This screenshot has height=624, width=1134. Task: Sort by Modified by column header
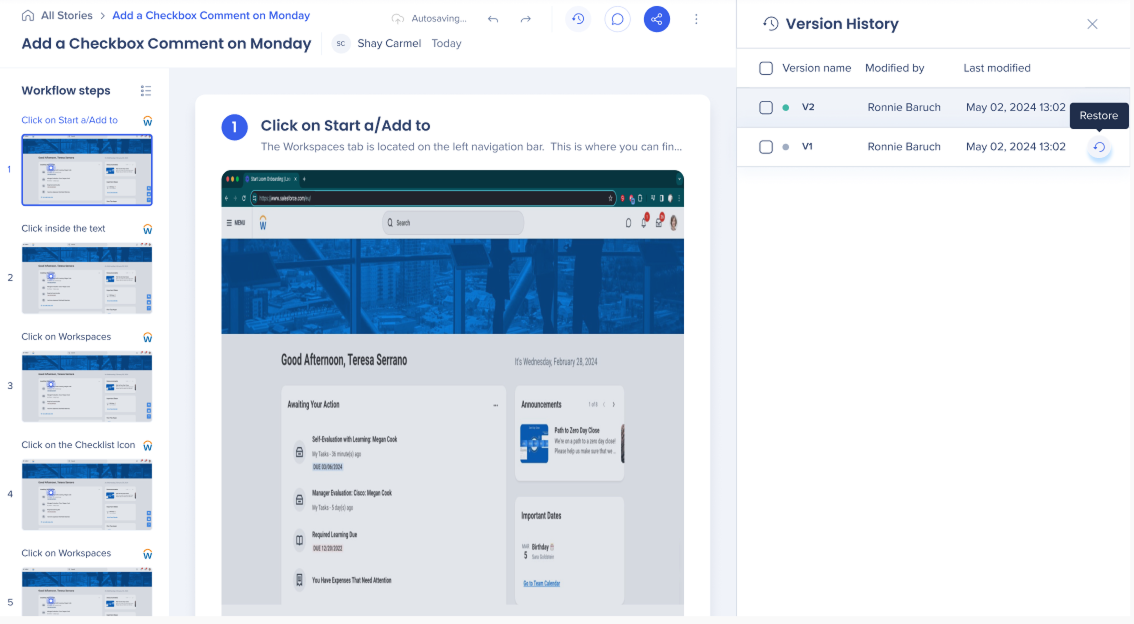point(894,68)
